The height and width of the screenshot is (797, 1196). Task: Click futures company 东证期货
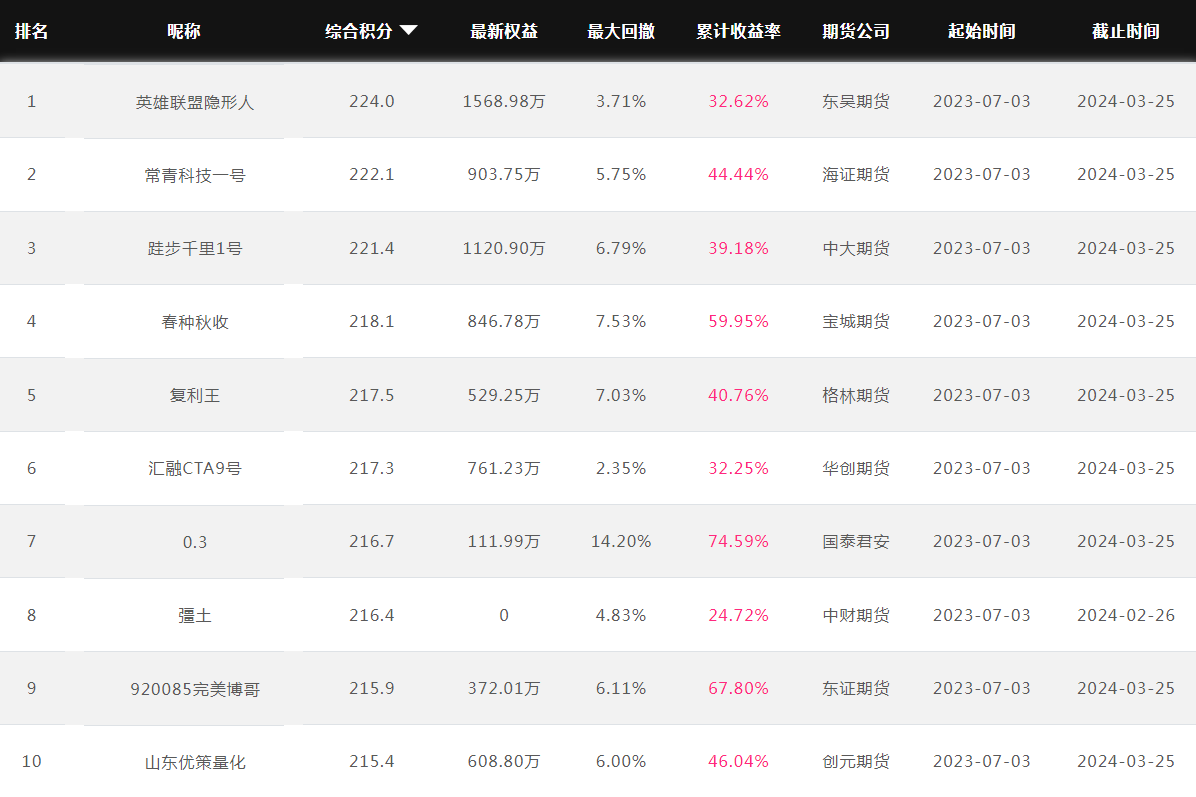(x=856, y=688)
